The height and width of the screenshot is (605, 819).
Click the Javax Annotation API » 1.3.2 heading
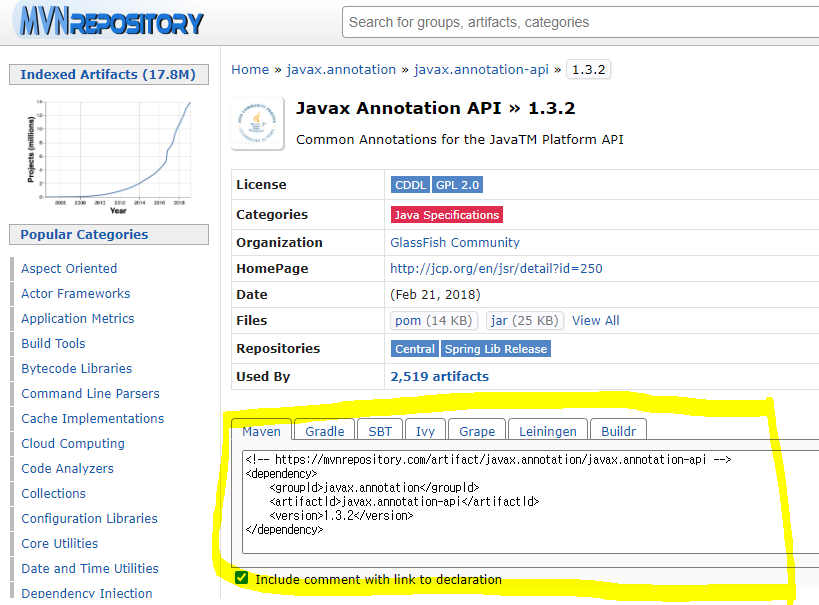(436, 108)
